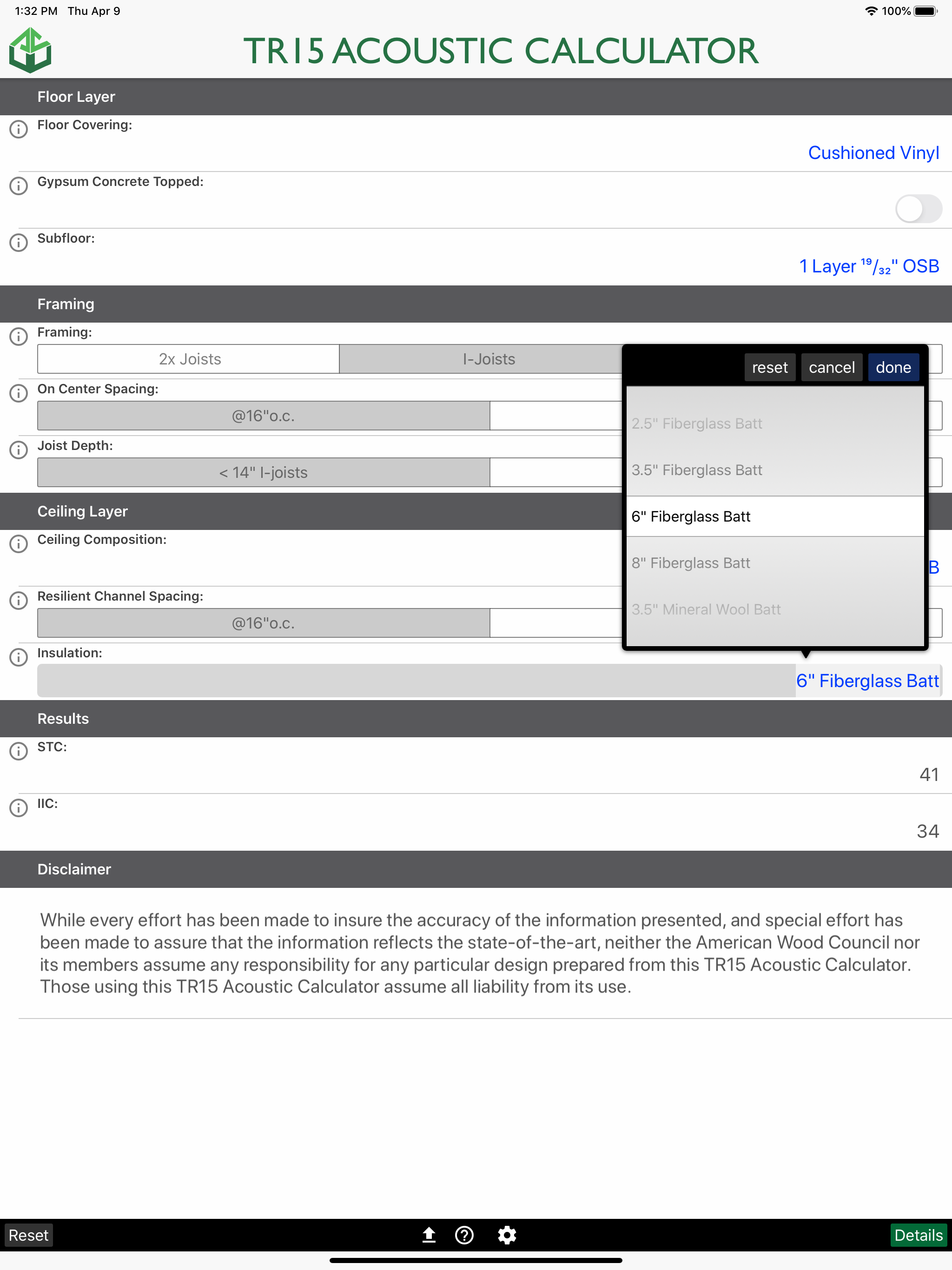
Task: Tap Reset button in bottom bar
Action: point(29,1235)
